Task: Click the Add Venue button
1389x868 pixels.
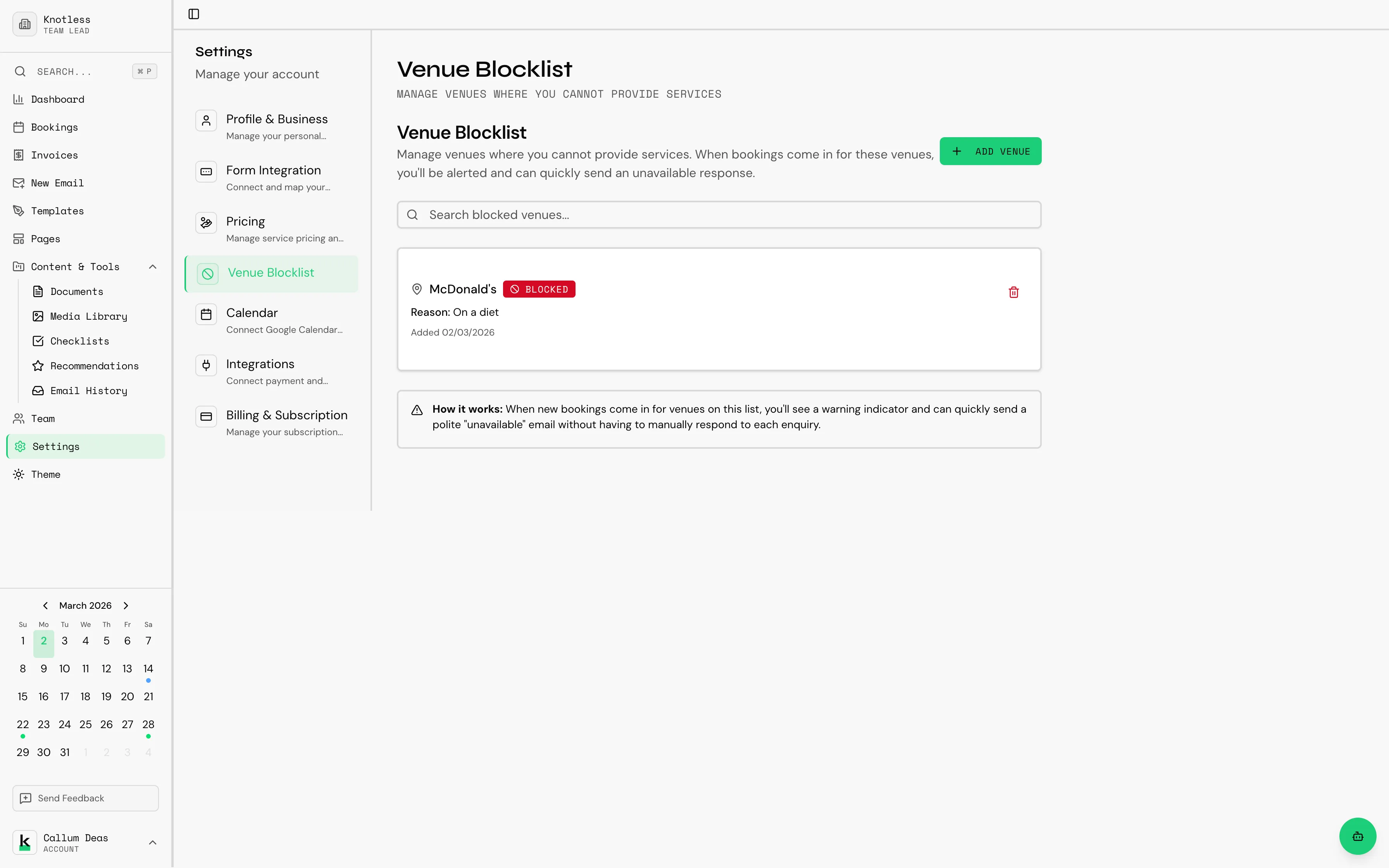Action: click(990, 151)
